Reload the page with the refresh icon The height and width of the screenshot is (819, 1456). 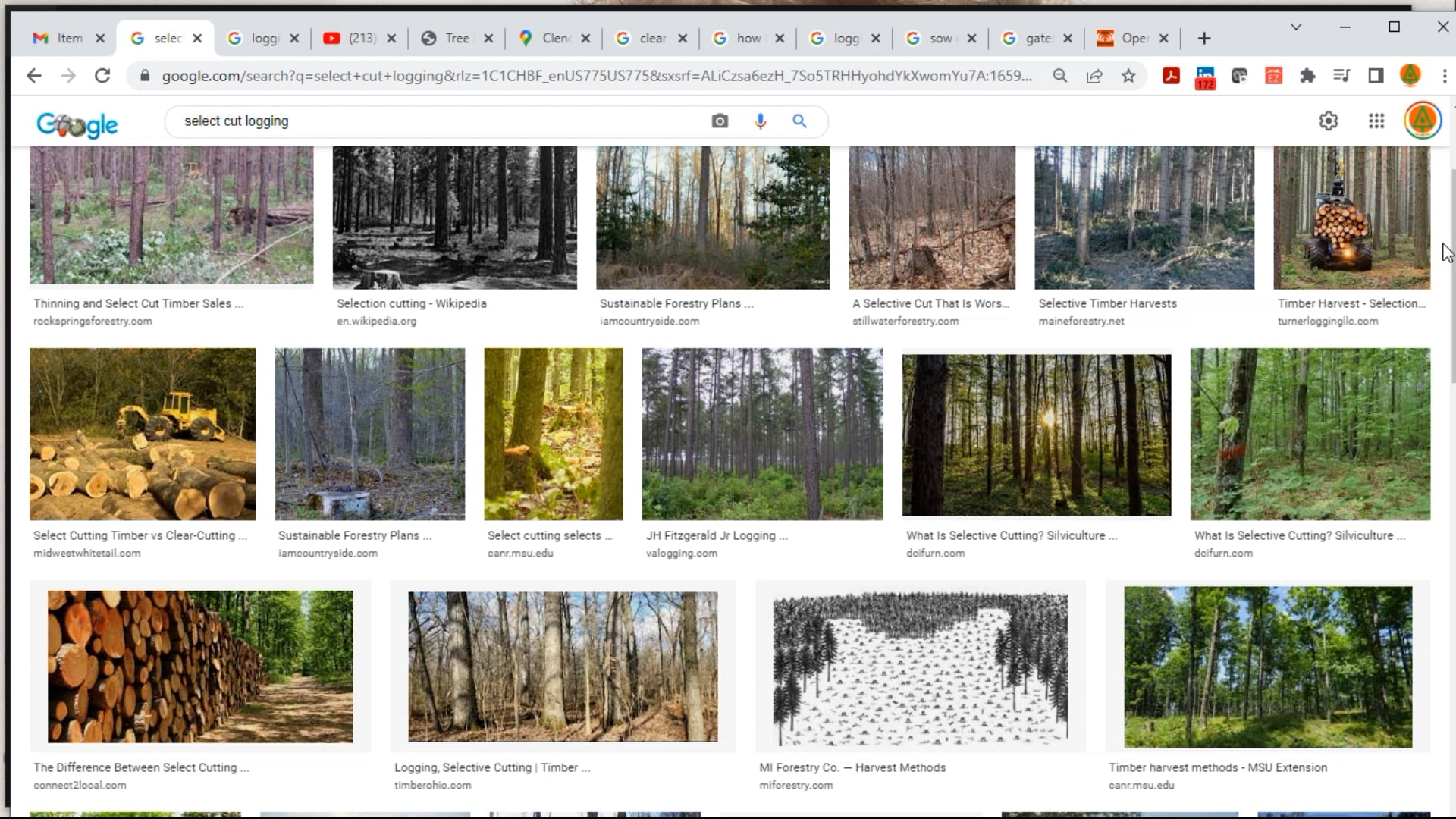(x=103, y=76)
